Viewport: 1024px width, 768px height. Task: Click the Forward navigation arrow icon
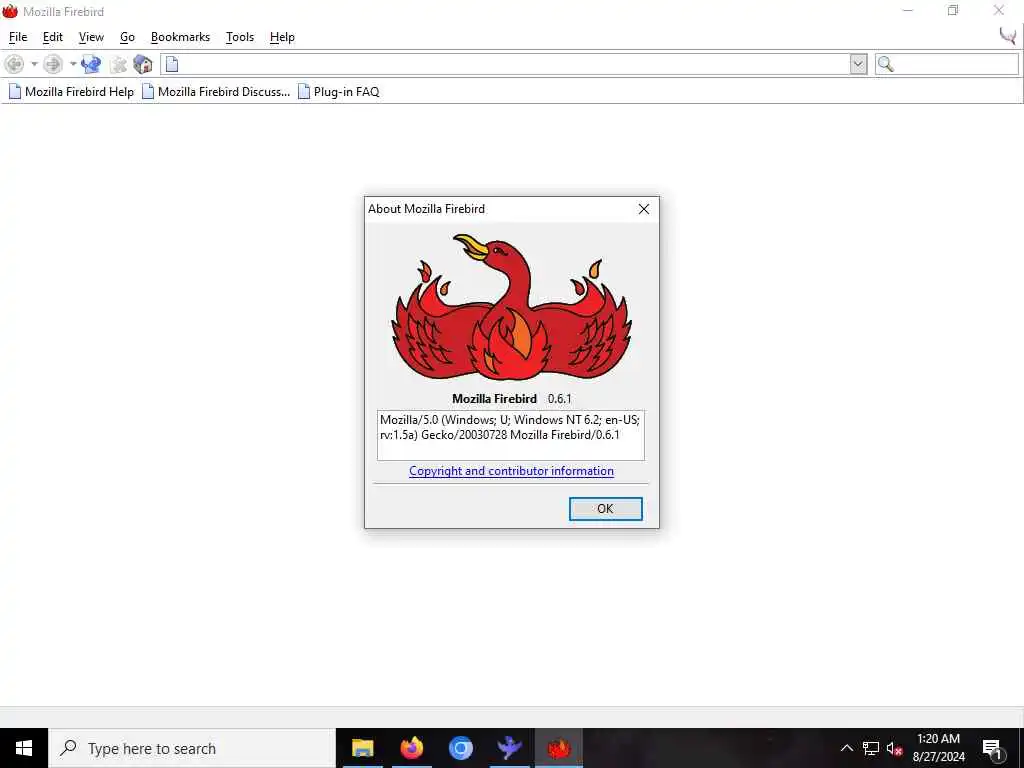[x=53, y=64]
